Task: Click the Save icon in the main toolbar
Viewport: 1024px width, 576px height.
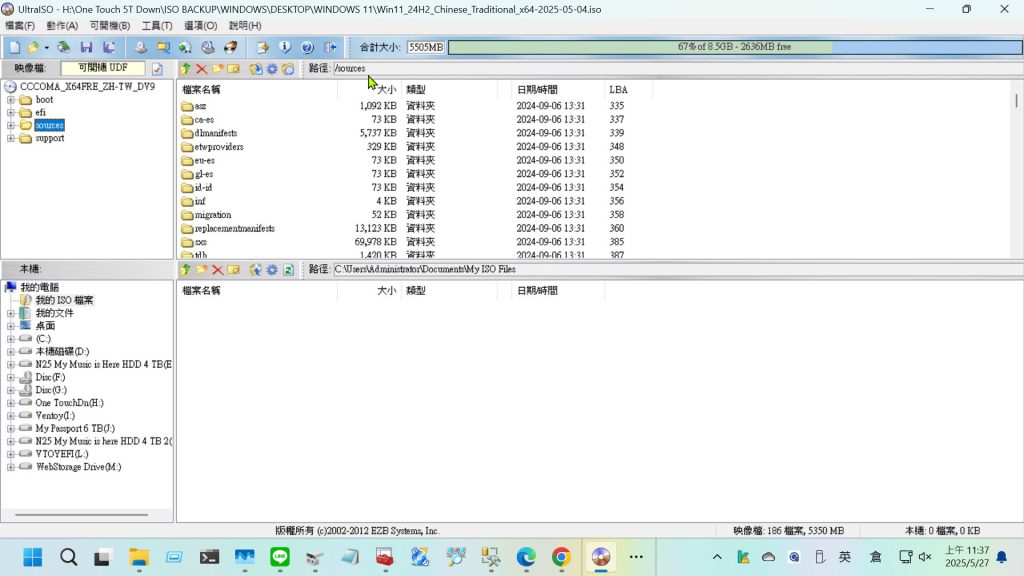Action: tap(86, 47)
